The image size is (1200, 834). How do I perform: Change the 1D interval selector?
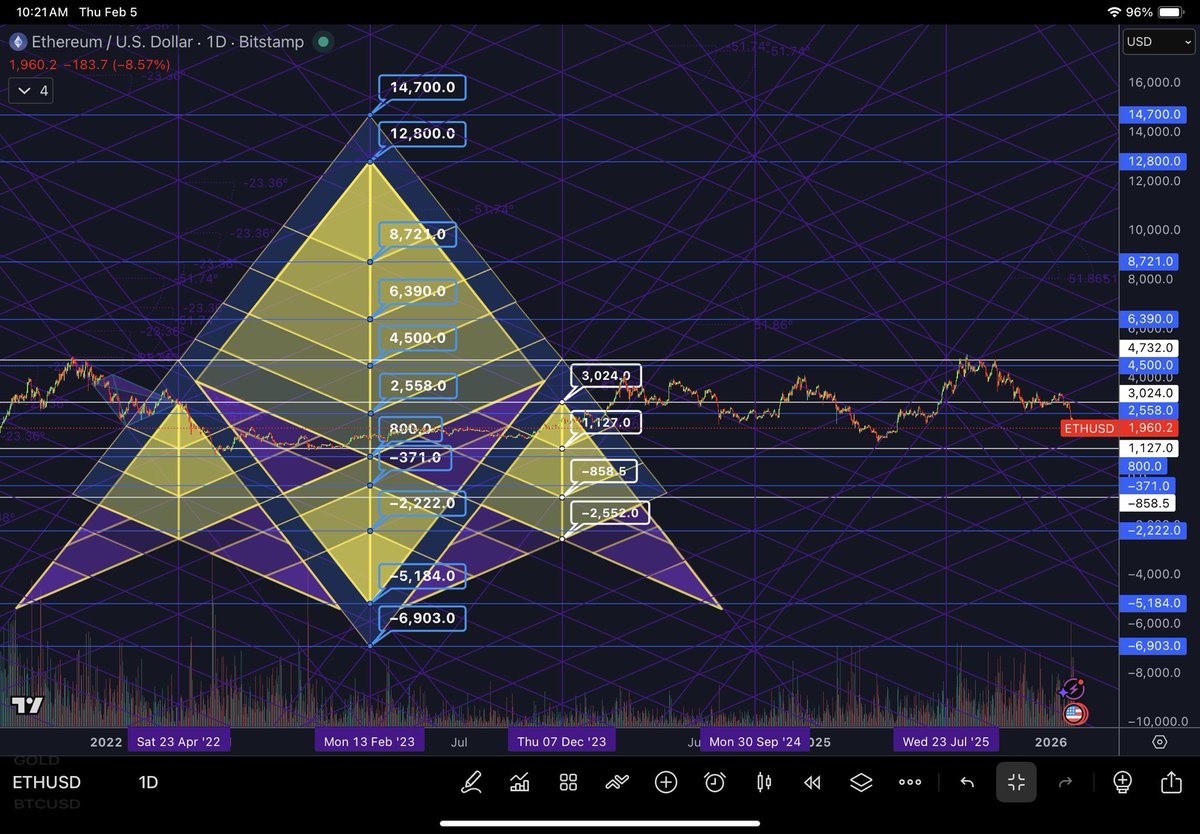[148, 782]
